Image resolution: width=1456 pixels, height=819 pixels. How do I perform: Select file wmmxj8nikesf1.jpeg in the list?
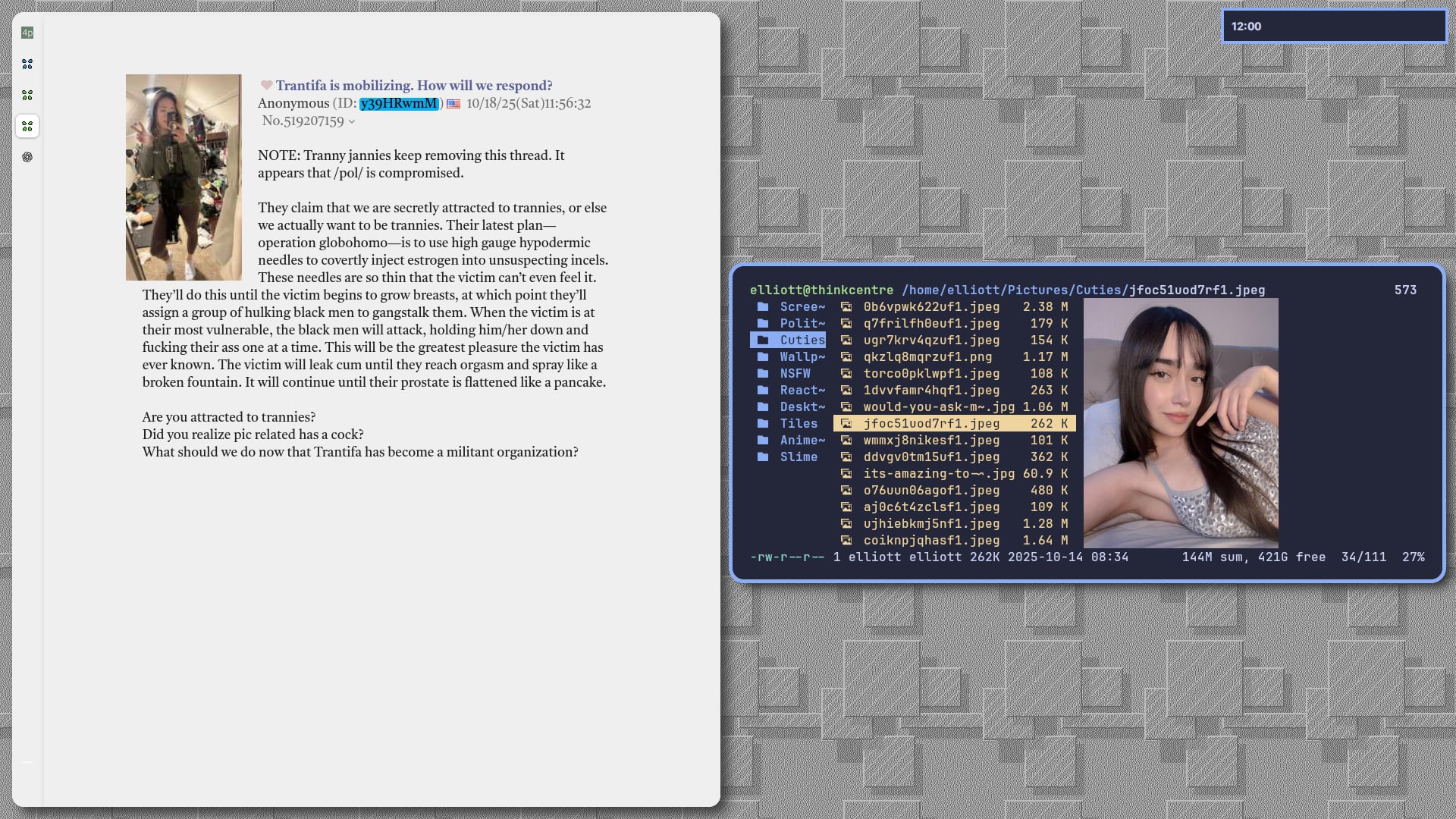coord(931,440)
